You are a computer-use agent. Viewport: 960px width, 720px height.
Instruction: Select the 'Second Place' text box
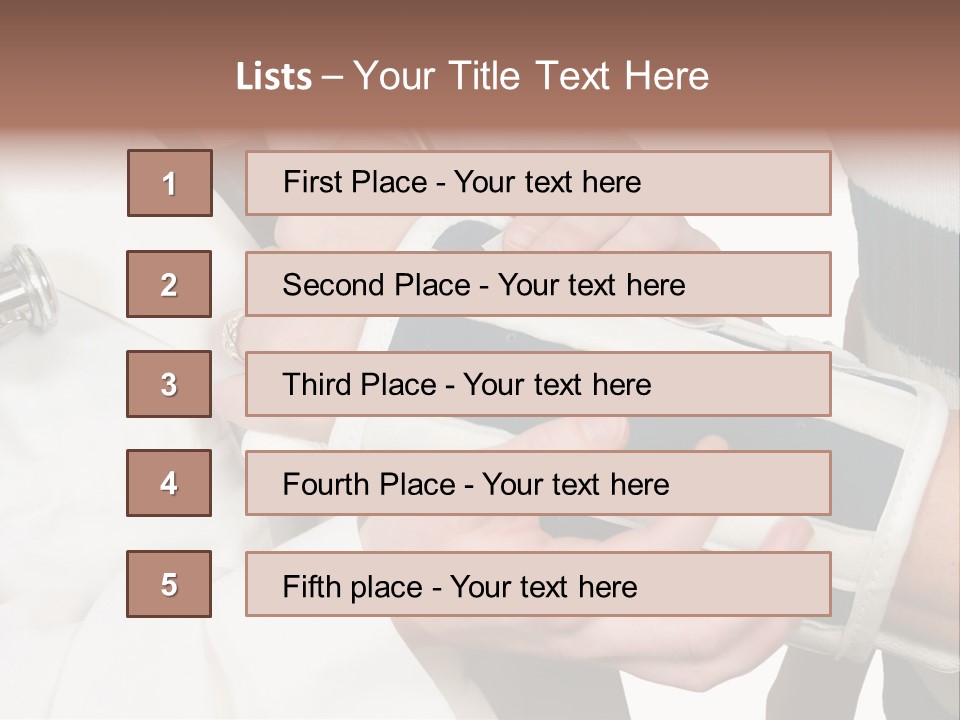coord(538,284)
